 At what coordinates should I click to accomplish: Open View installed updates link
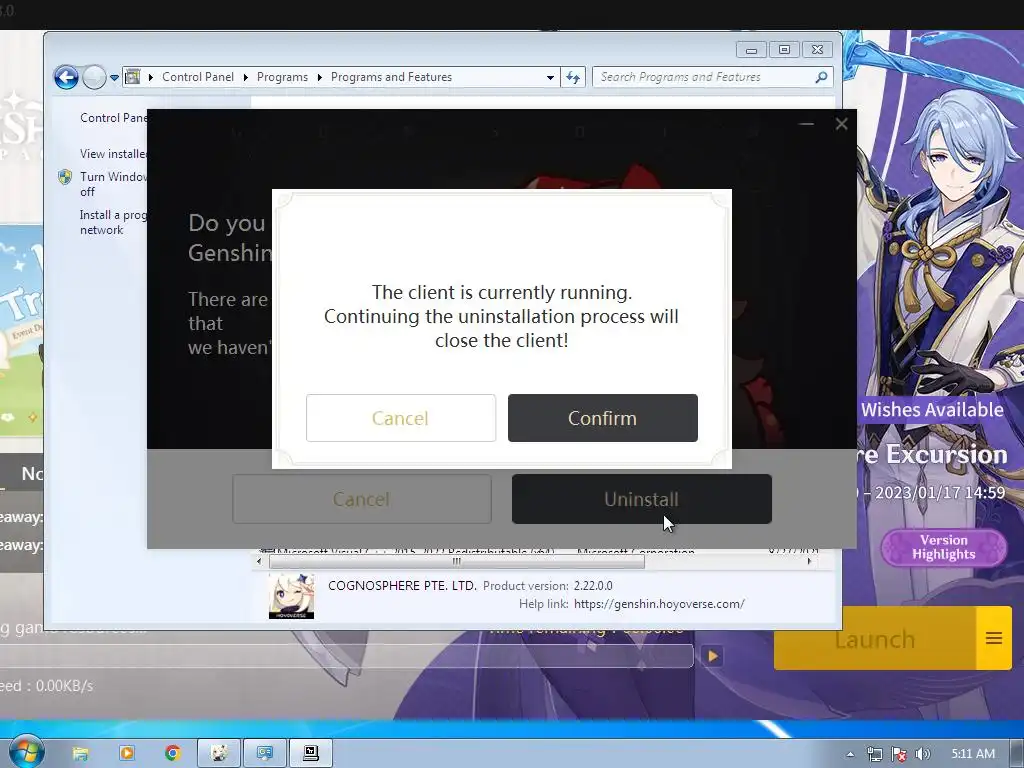click(x=114, y=153)
